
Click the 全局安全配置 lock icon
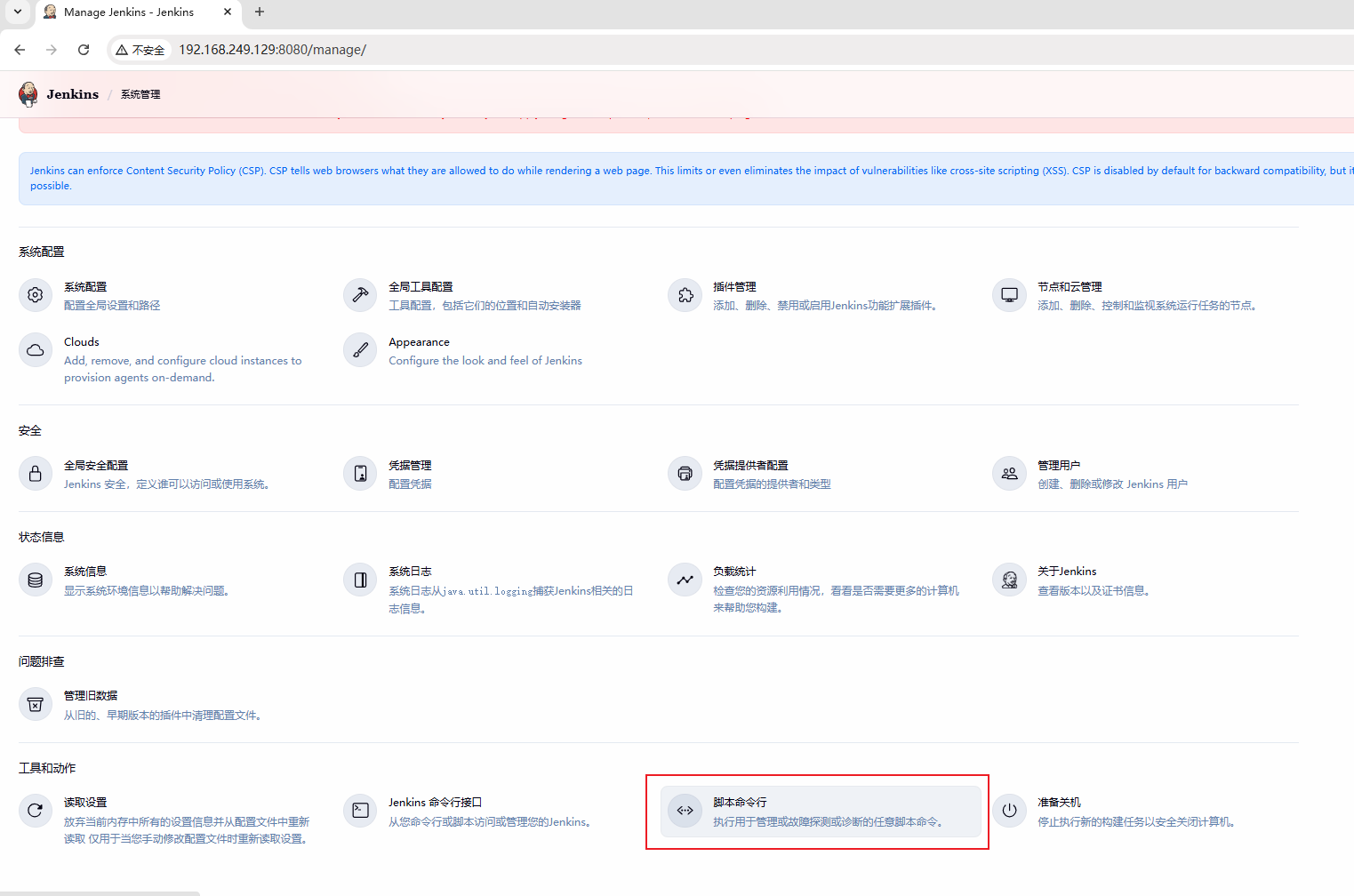point(36,474)
